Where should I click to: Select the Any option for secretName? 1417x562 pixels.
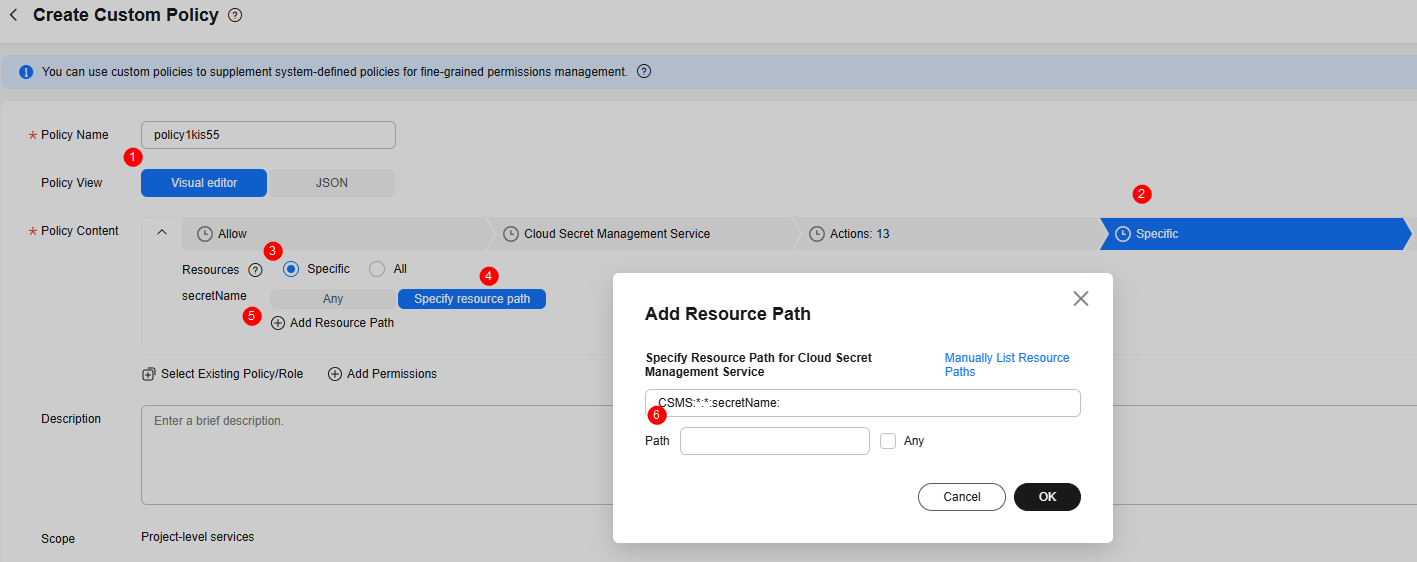[x=333, y=299]
